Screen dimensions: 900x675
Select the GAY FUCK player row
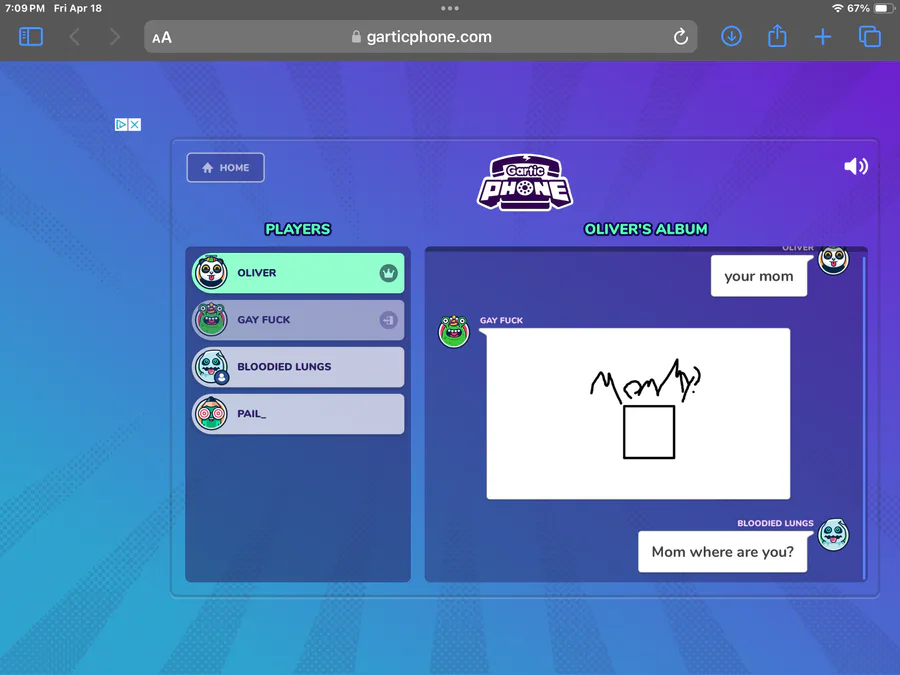298,320
